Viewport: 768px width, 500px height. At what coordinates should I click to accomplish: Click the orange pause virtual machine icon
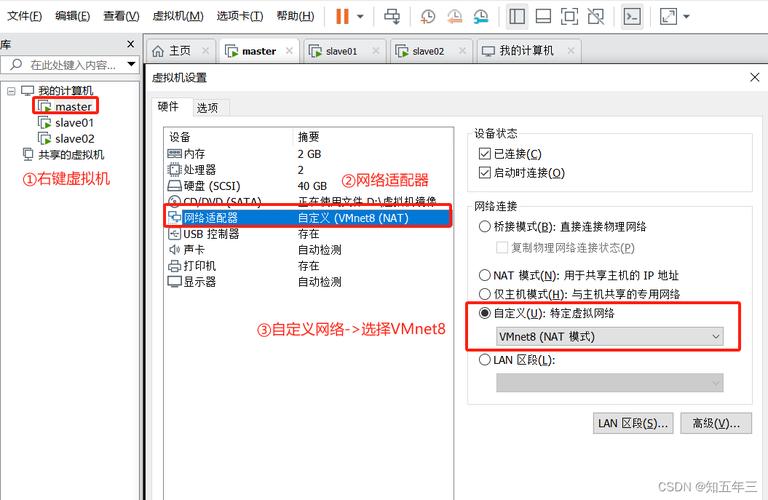(342, 16)
